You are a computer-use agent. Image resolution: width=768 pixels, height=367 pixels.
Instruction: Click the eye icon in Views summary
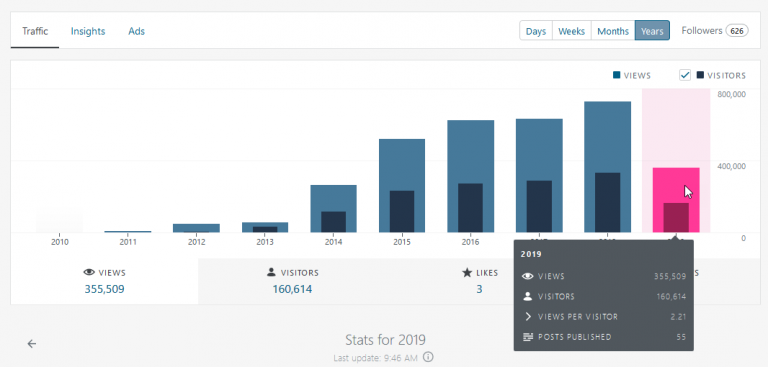tap(89, 273)
